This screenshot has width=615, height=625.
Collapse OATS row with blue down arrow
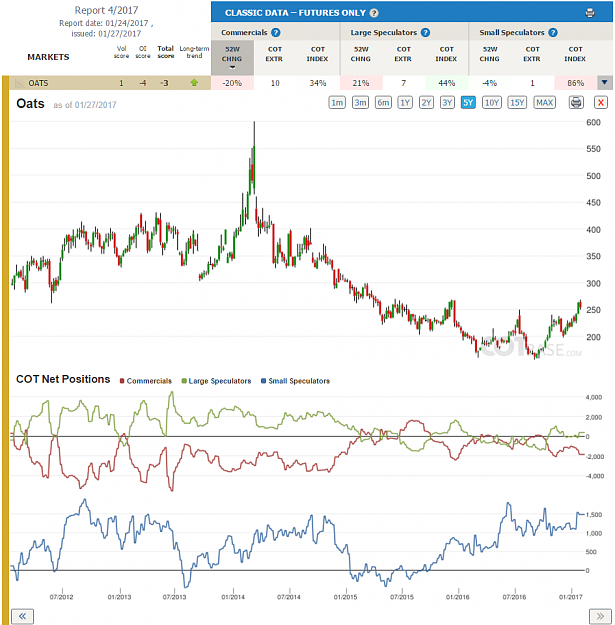point(605,83)
